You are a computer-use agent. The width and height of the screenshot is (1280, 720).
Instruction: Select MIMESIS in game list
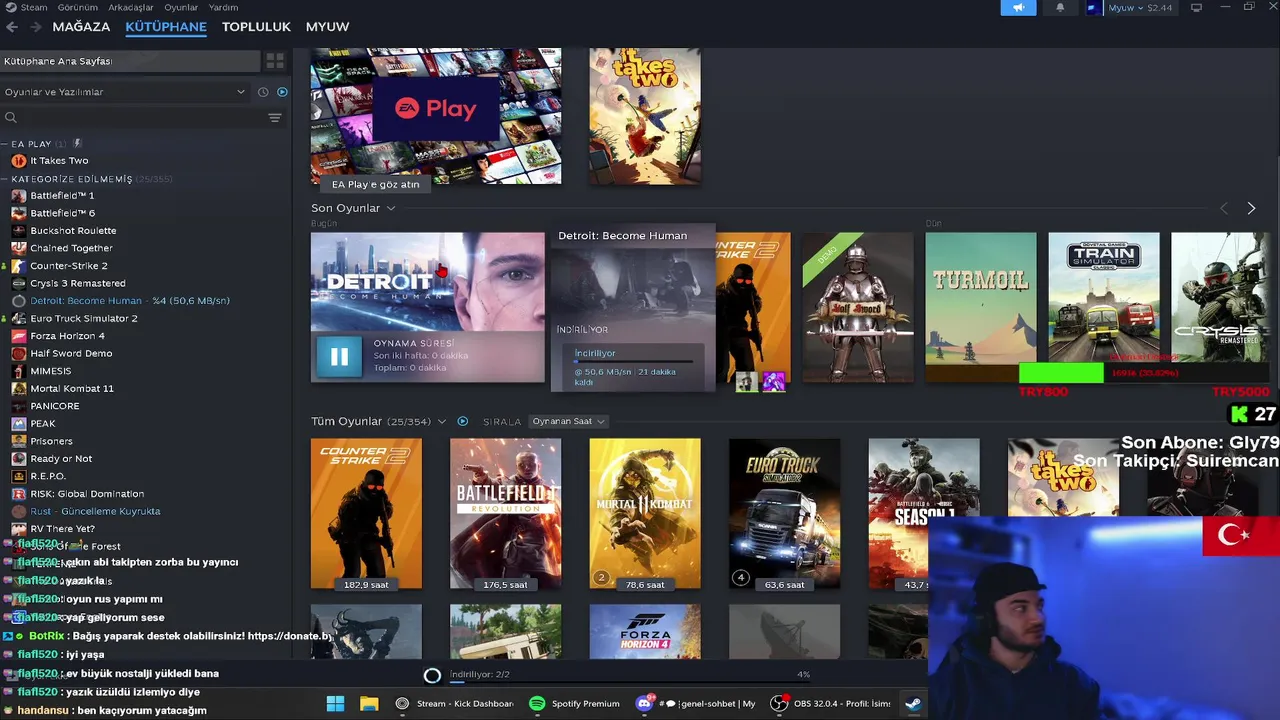click(50, 371)
